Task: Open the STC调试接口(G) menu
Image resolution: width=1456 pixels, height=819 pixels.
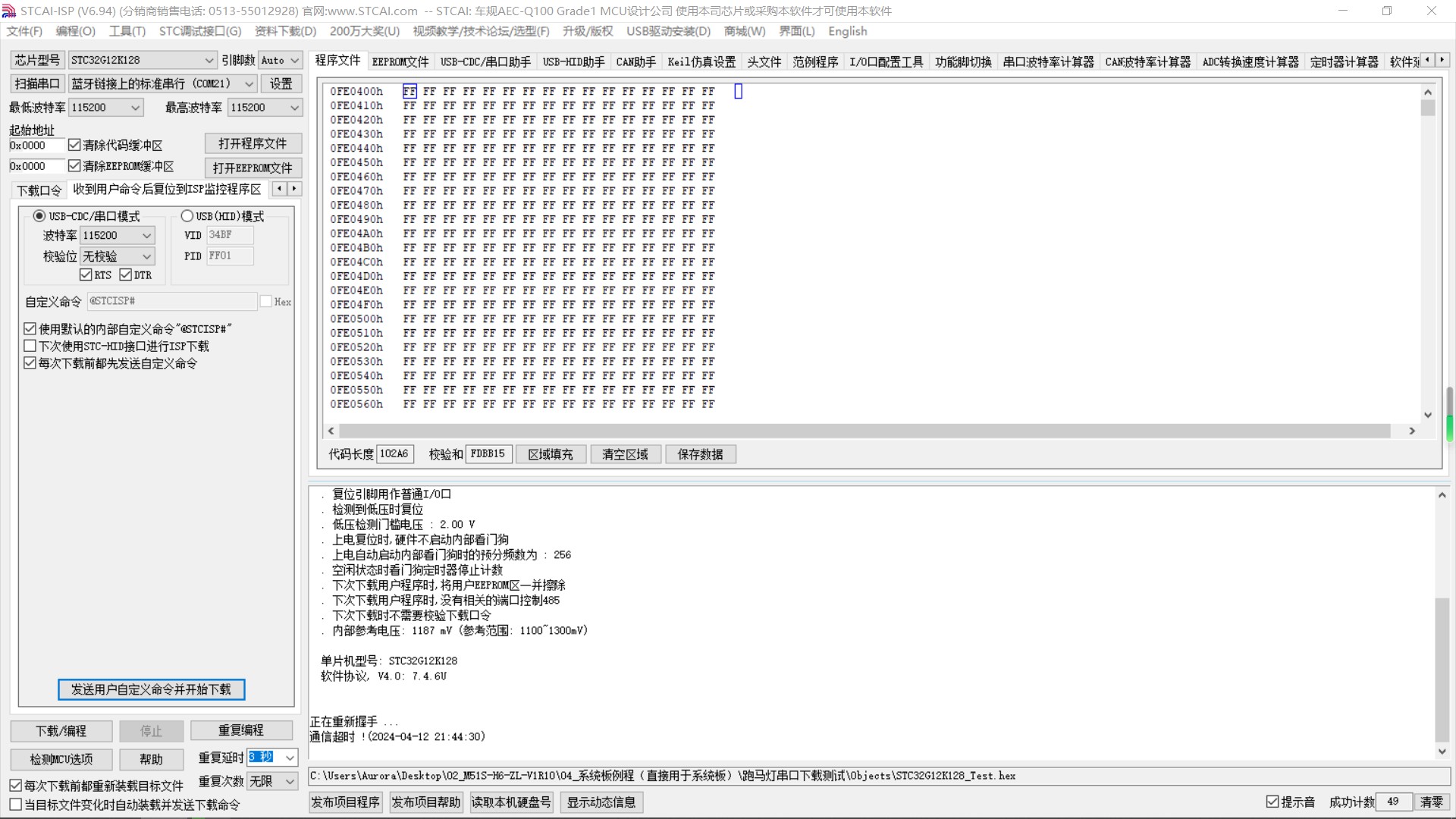Action: point(199,31)
